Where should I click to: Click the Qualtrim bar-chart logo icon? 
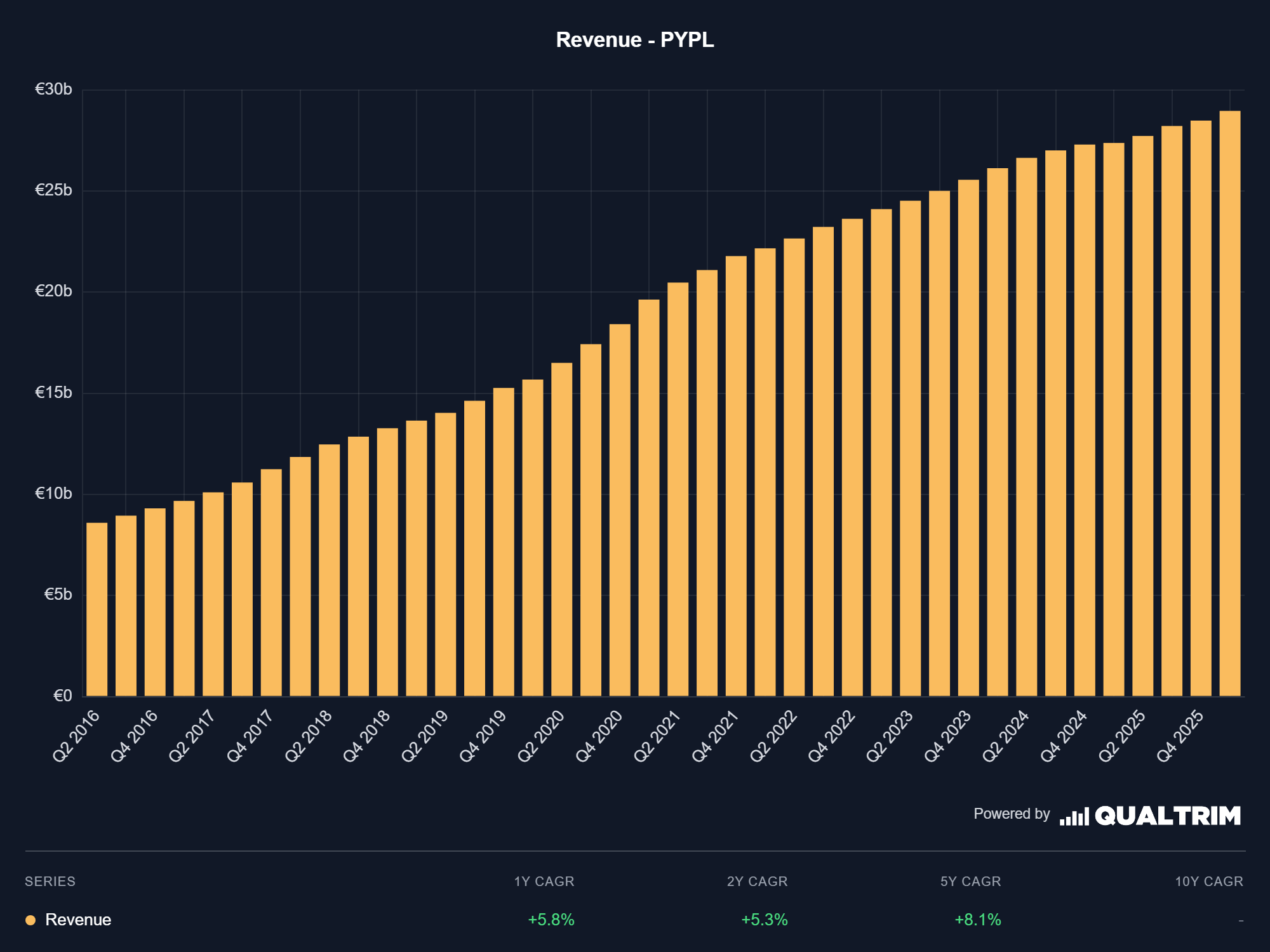(x=1074, y=816)
